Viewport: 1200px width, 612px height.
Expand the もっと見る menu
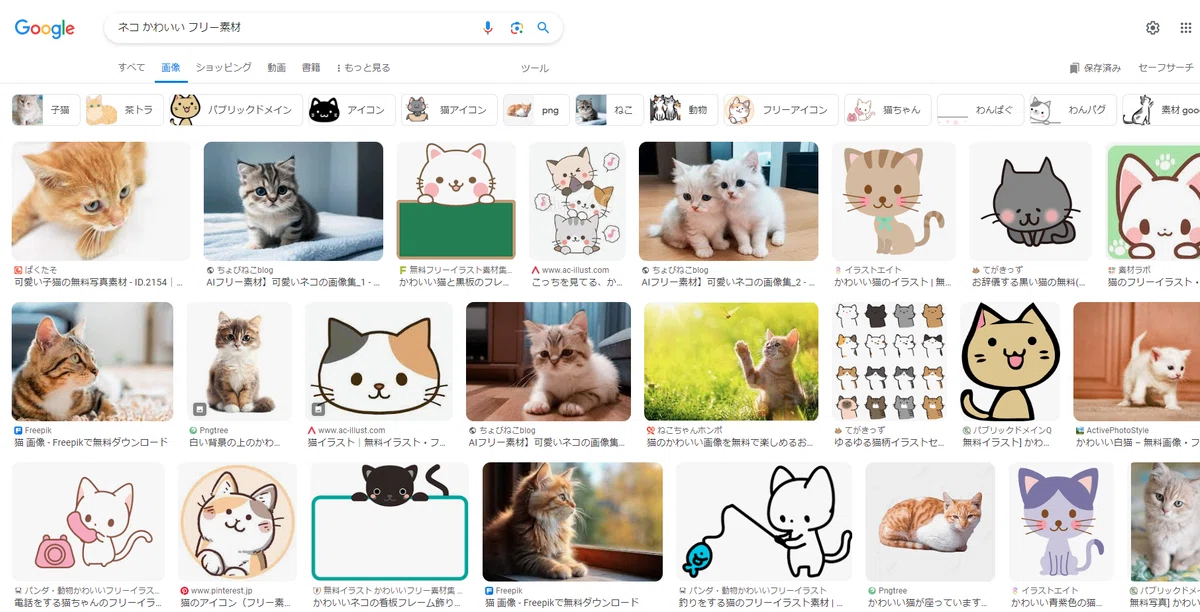click(363, 68)
